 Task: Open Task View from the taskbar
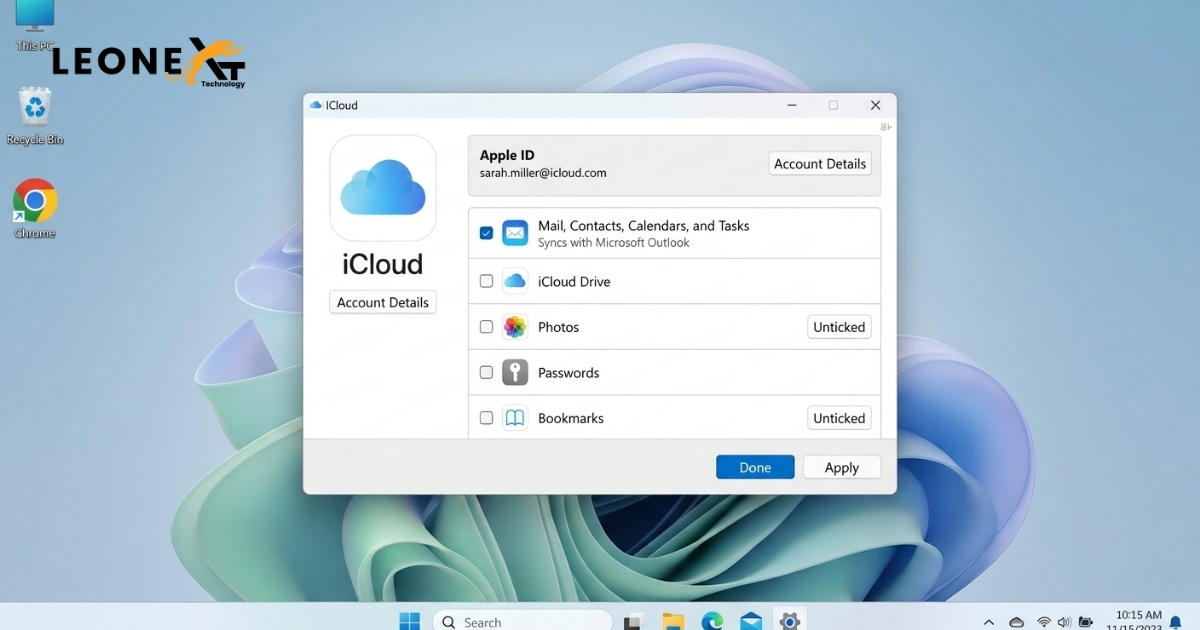point(632,622)
